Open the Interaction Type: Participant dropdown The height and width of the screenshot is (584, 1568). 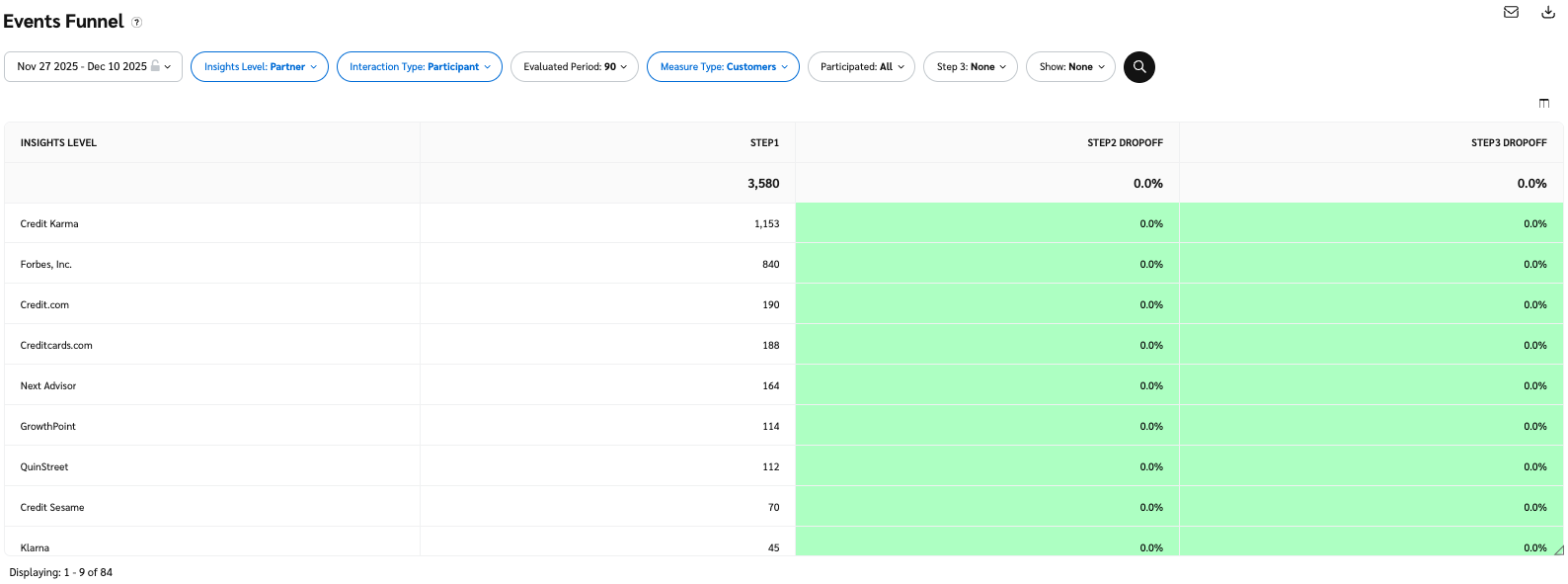pos(420,67)
